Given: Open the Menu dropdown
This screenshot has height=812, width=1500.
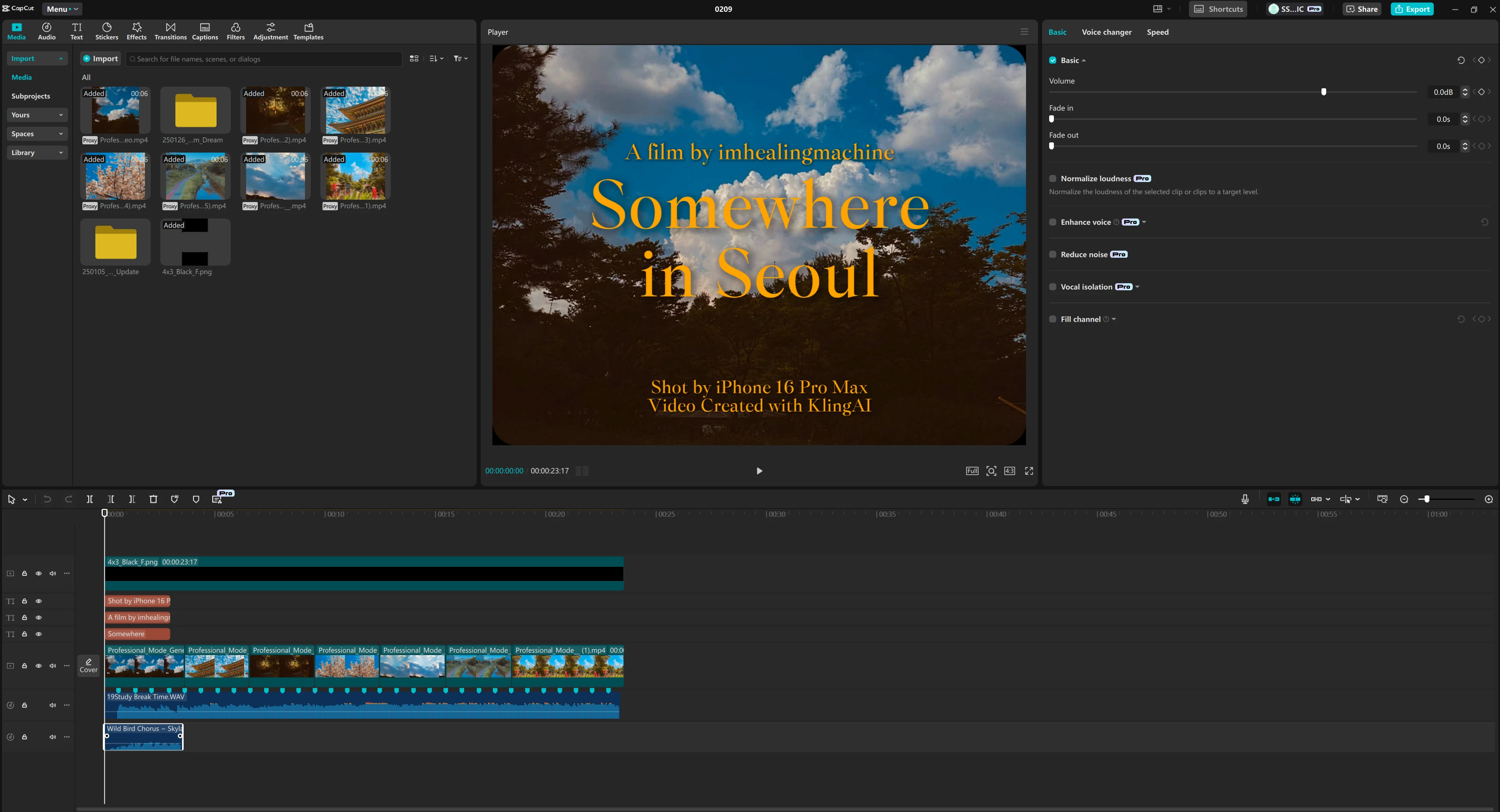Looking at the screenshot, I should click(62, 9).
